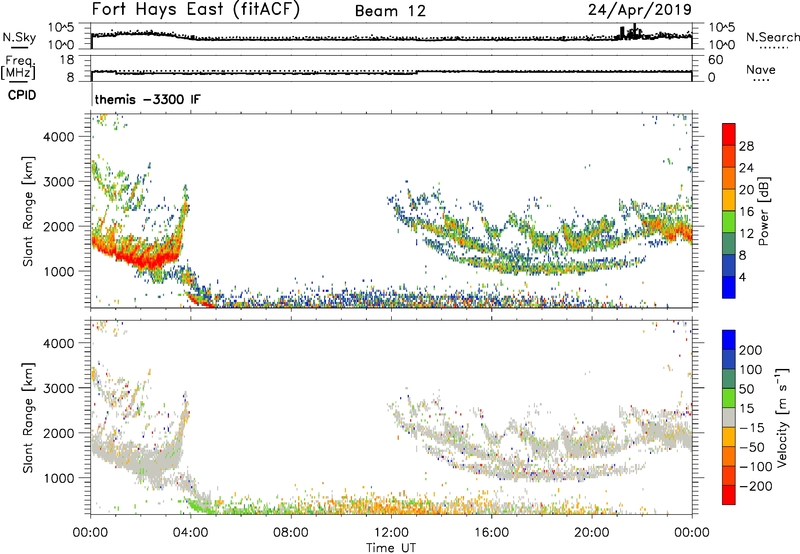Click the '200' label on Velocity color bar
Viewport: 800px width, 554px height.
(751, 350)
